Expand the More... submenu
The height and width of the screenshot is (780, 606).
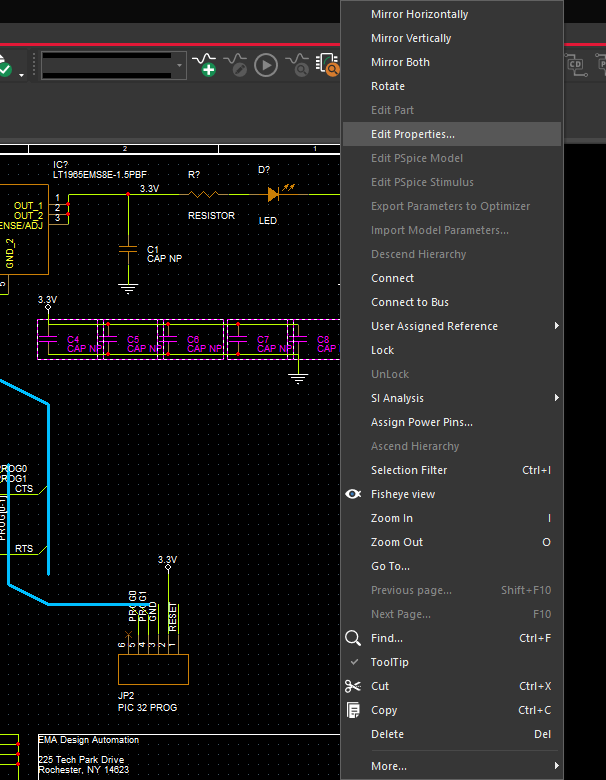tap(452, 766)
